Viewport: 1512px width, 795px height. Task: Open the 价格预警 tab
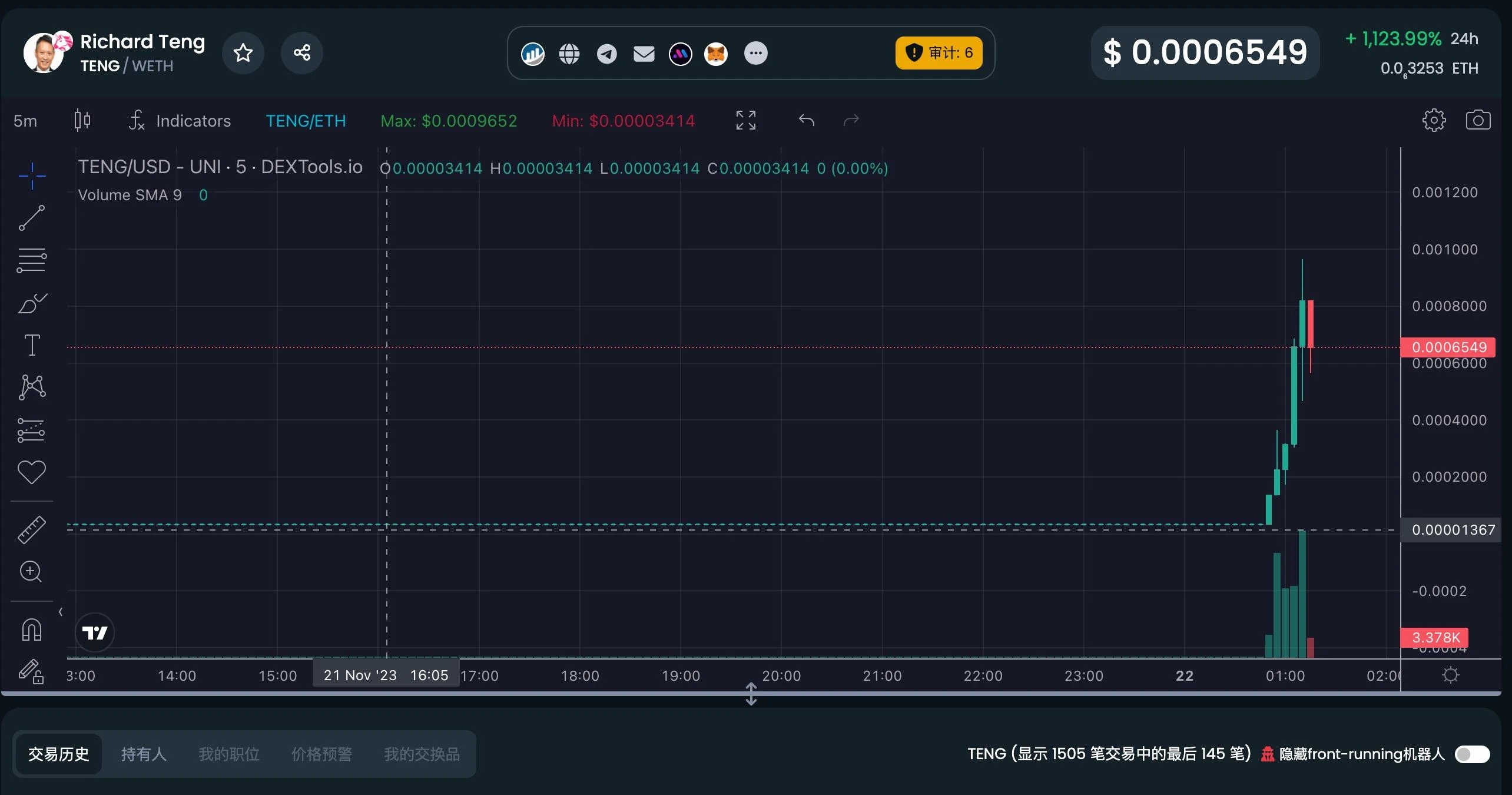[x=321, y=754]
